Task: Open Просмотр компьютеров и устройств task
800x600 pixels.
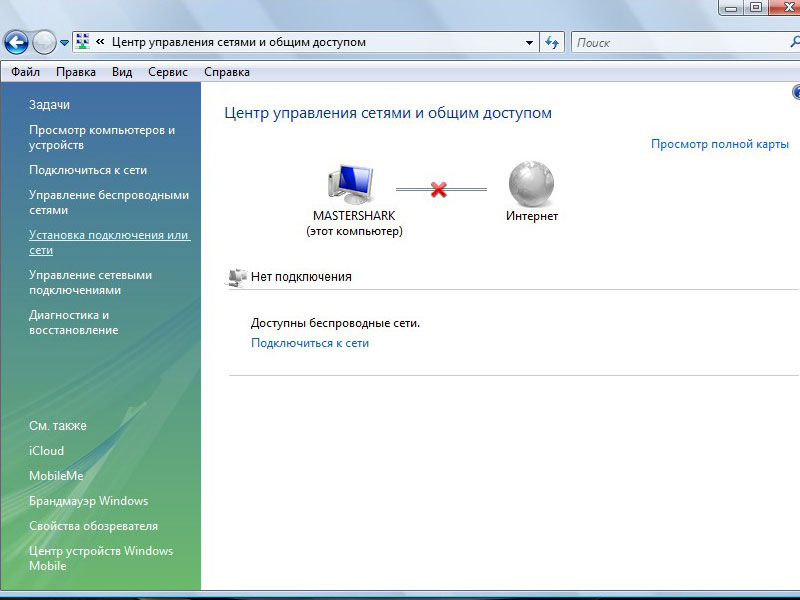Action: [102, 137]
